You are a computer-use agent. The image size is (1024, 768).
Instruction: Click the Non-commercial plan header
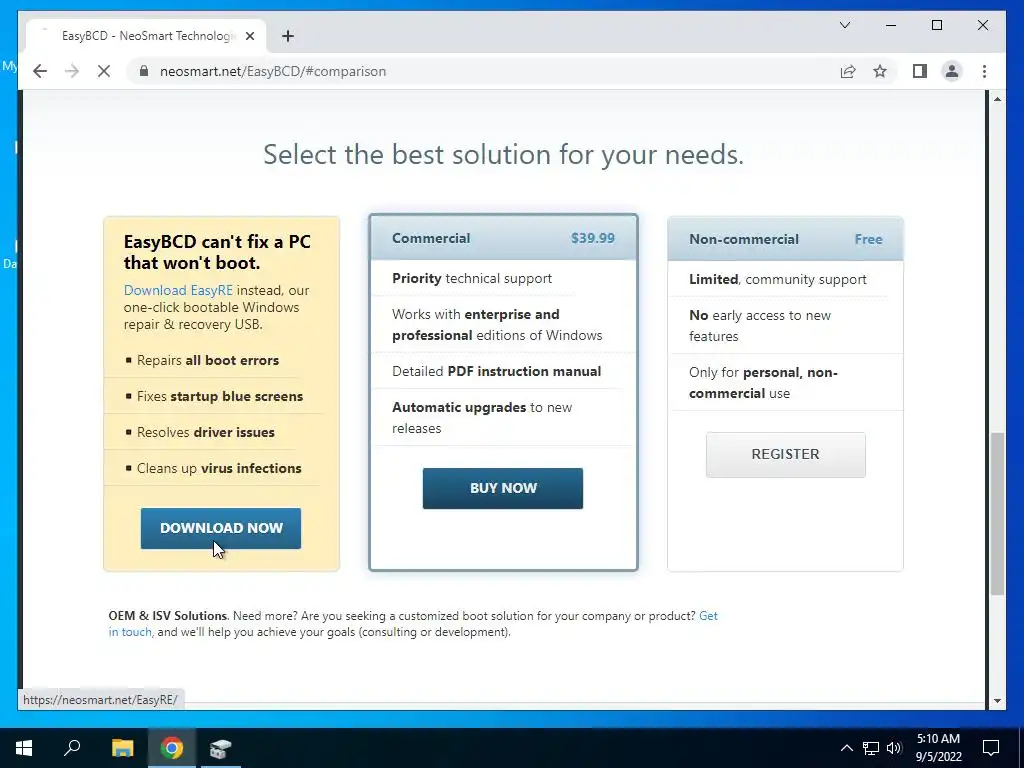[786, 239]
